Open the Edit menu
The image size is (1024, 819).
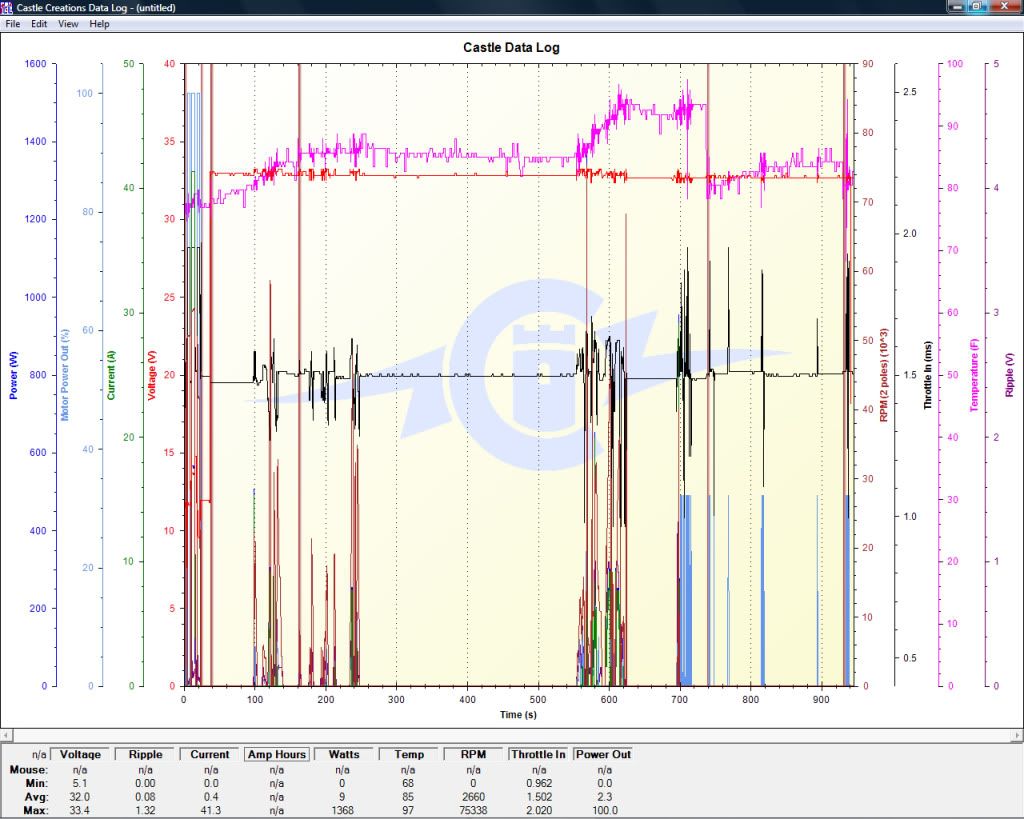point(39,23)
